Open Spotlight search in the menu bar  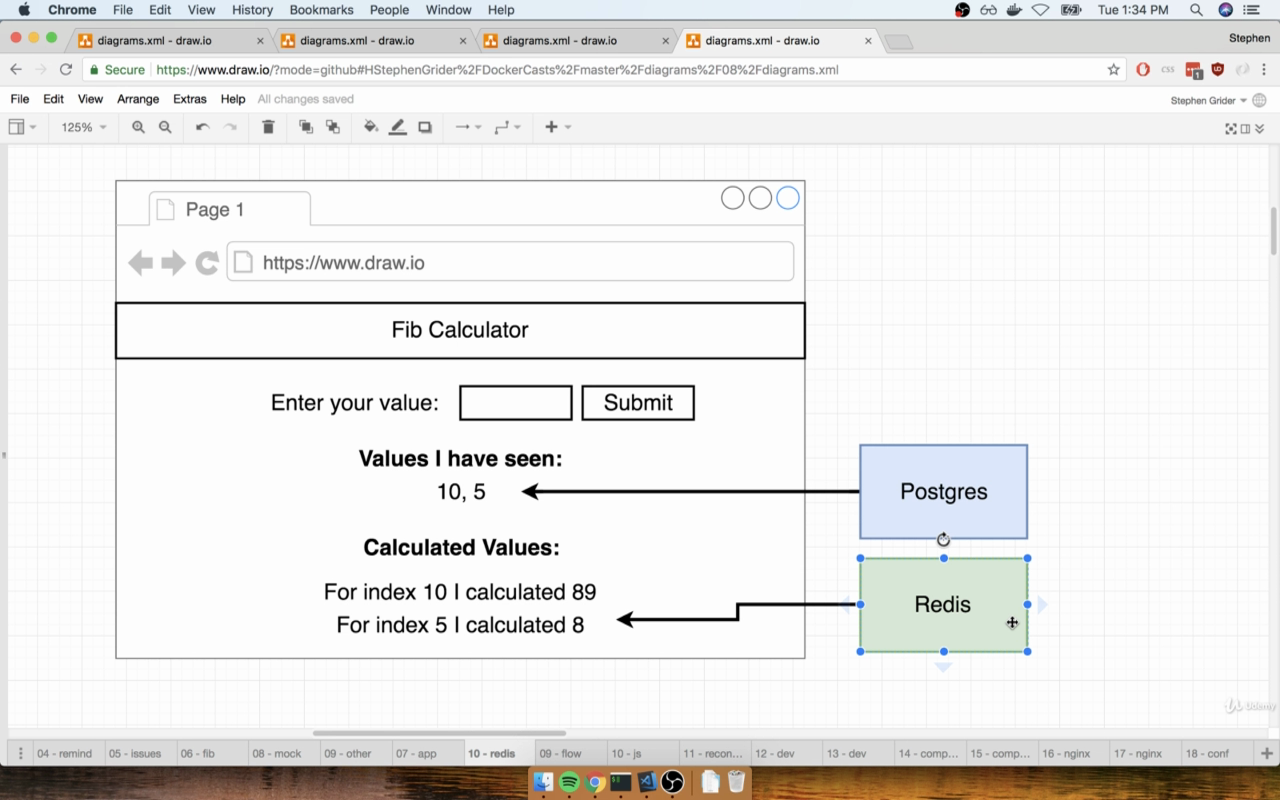(x=1196, y=10)
